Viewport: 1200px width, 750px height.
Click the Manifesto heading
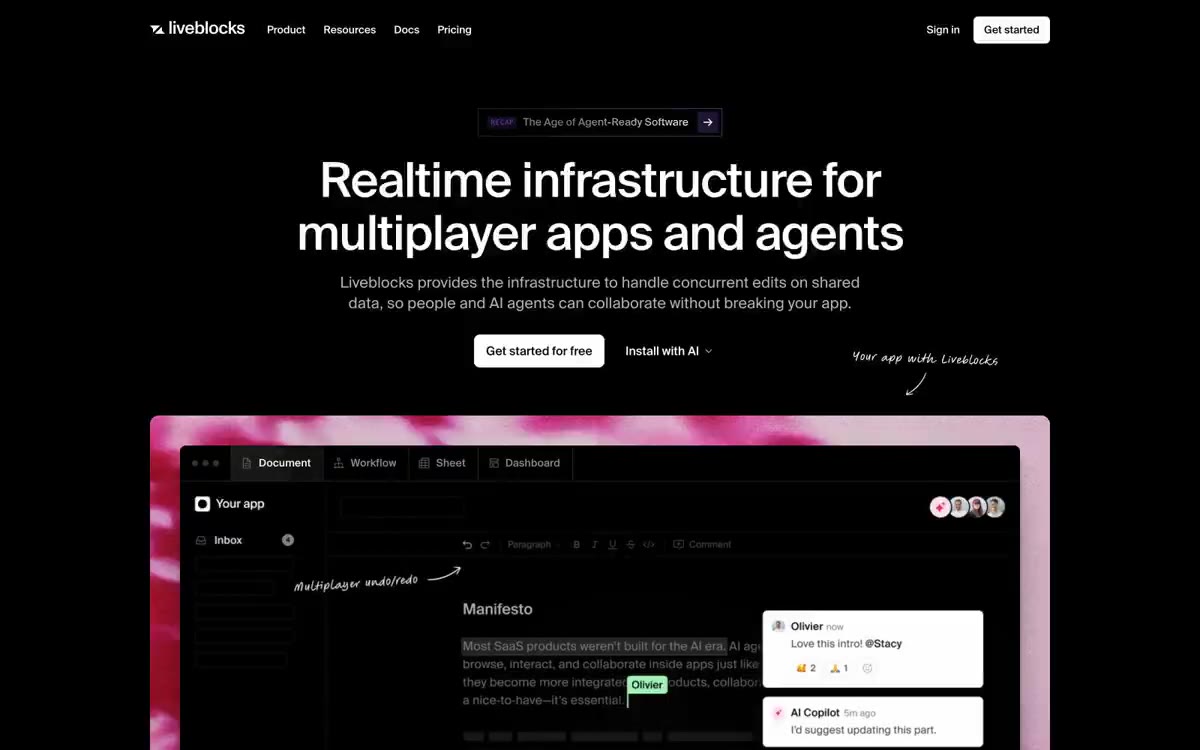pos(497,609)
